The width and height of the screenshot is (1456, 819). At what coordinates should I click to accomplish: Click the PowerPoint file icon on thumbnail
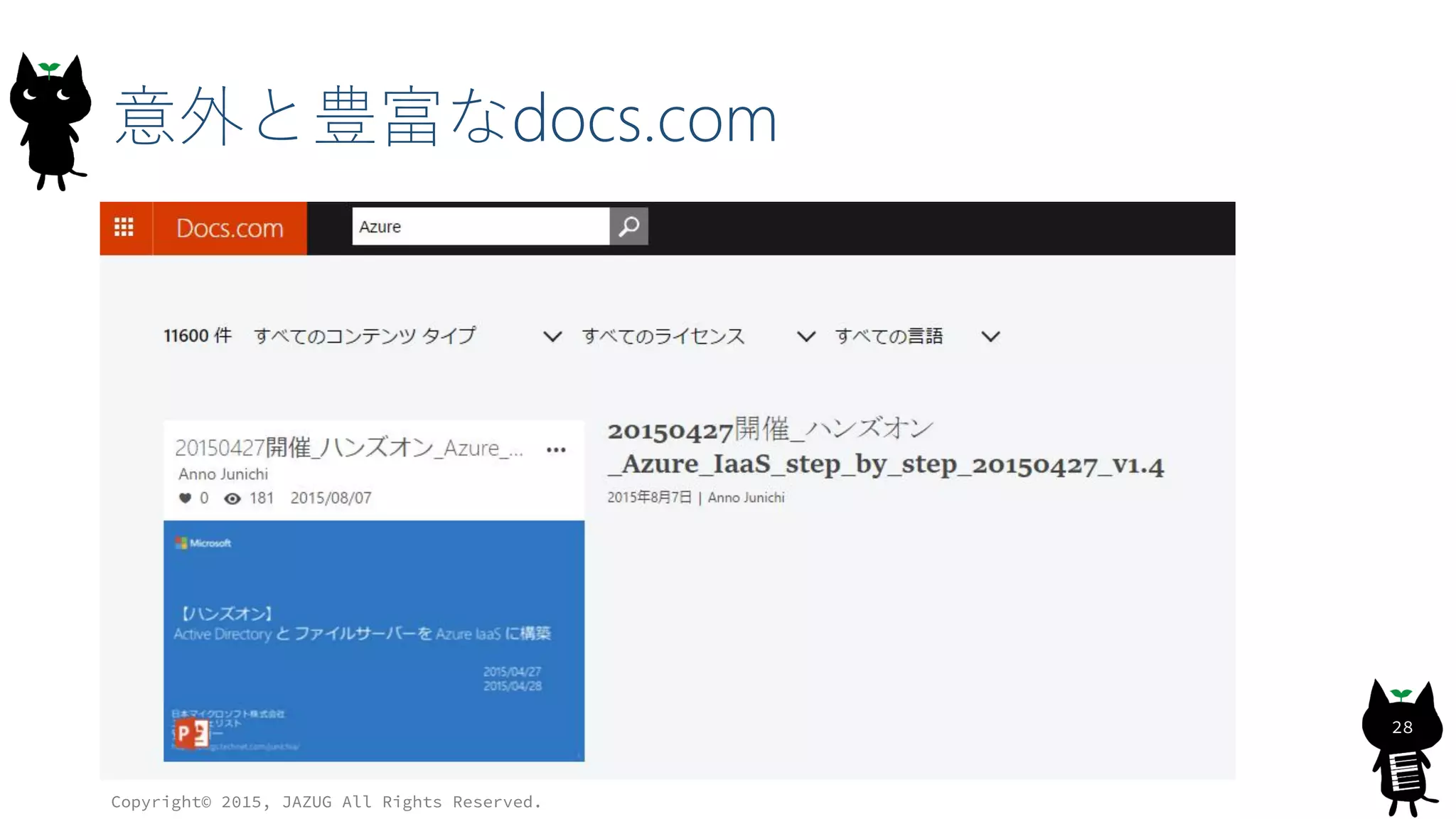[191, 734]
